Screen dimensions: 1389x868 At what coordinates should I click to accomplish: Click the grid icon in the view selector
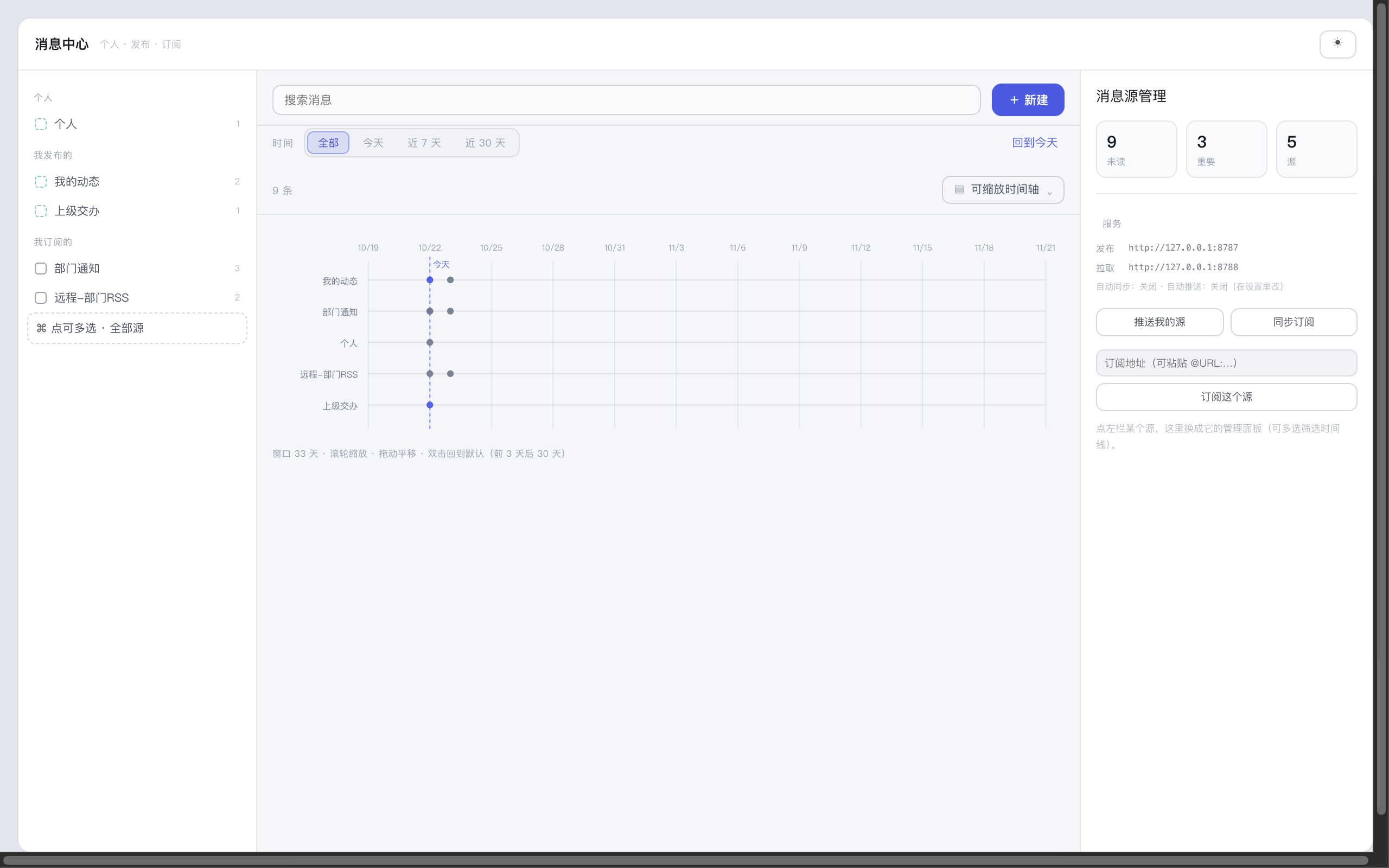click(959, 189)
